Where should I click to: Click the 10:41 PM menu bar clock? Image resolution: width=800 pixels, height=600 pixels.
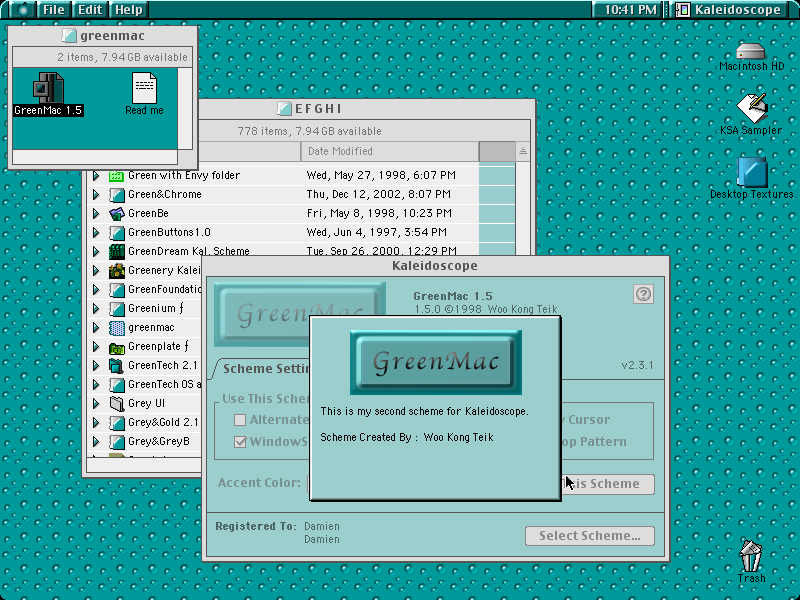pos(630,10)
